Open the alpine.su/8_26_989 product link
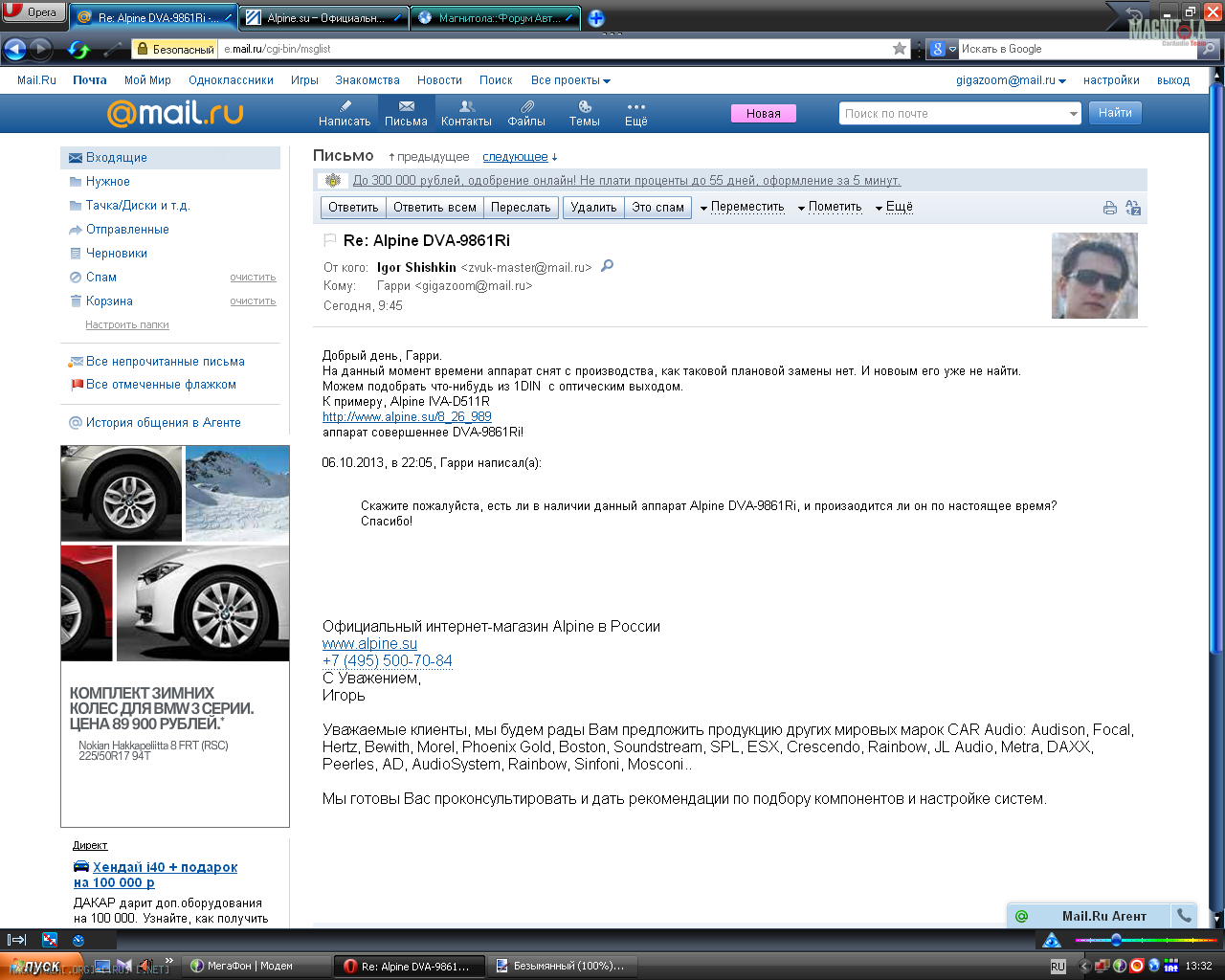This screenshot has width=1225, height=980. tap(407, 416)
